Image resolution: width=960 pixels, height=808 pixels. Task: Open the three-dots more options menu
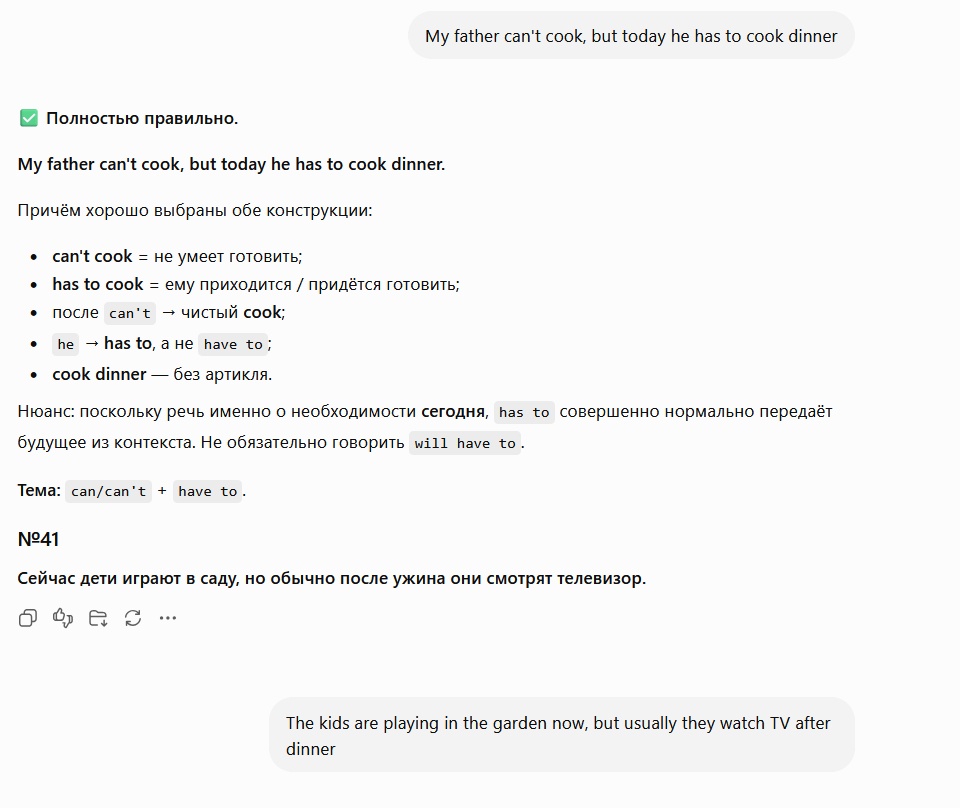pos(168,618)
